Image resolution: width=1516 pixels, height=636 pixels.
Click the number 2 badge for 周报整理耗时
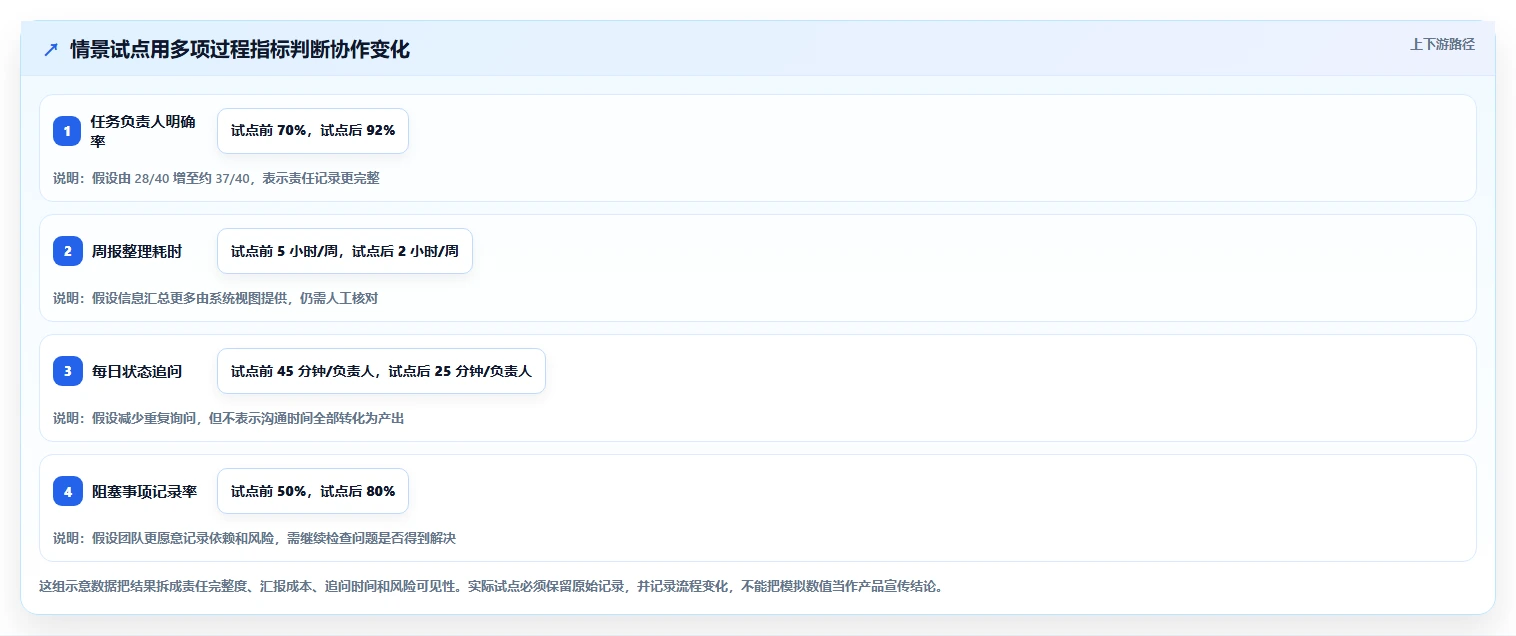pyautogui.click(x=67, y=251)
